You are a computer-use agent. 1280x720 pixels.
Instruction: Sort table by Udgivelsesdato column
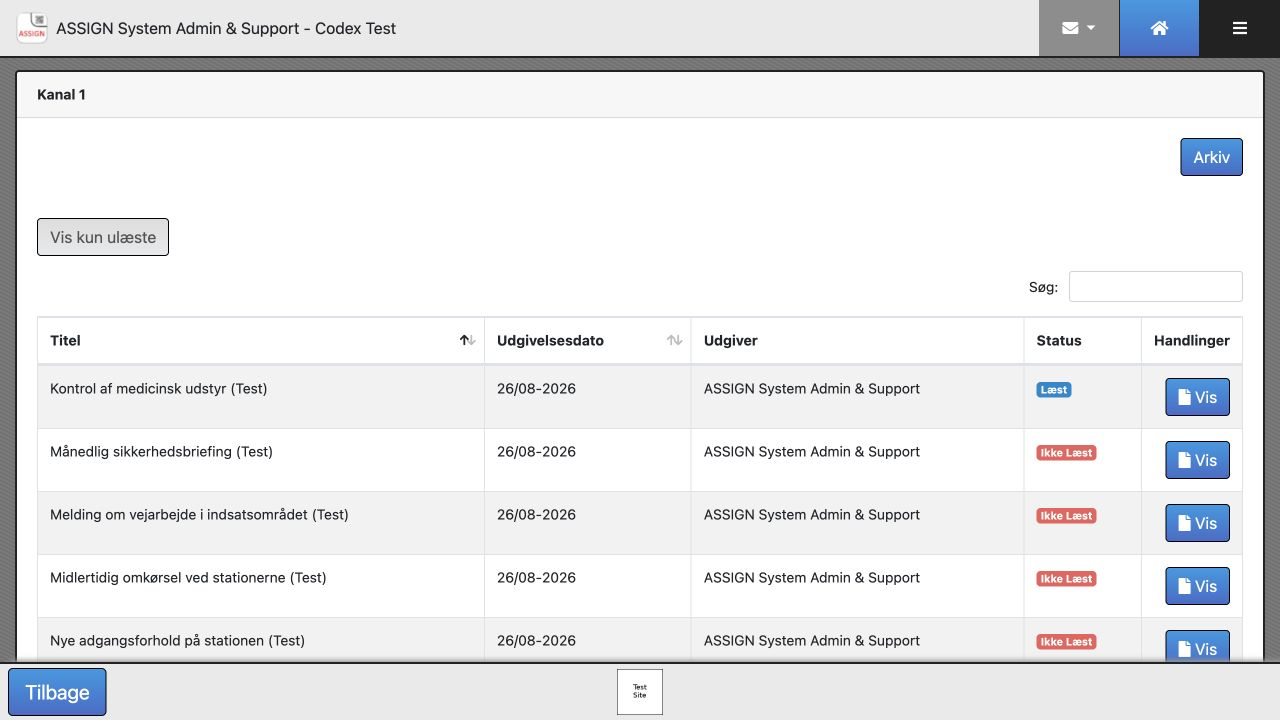pos(588,340)
